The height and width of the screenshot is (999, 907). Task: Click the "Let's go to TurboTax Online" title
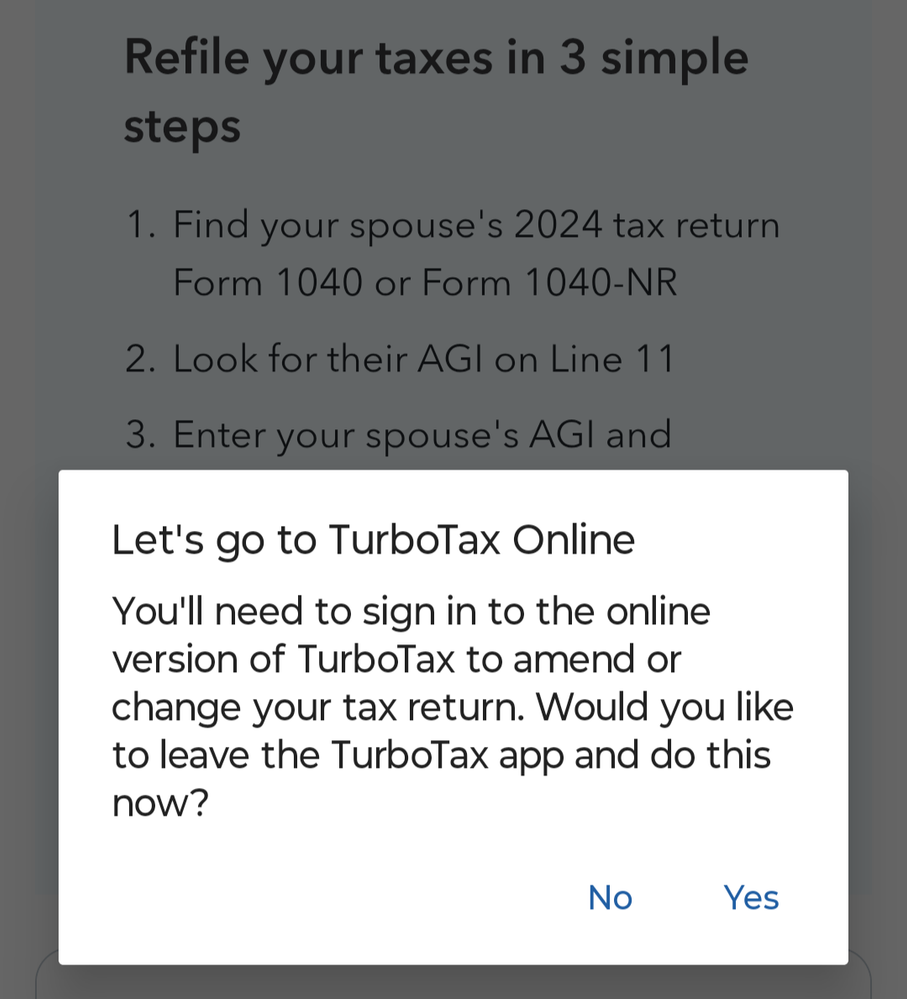(373, 540)
